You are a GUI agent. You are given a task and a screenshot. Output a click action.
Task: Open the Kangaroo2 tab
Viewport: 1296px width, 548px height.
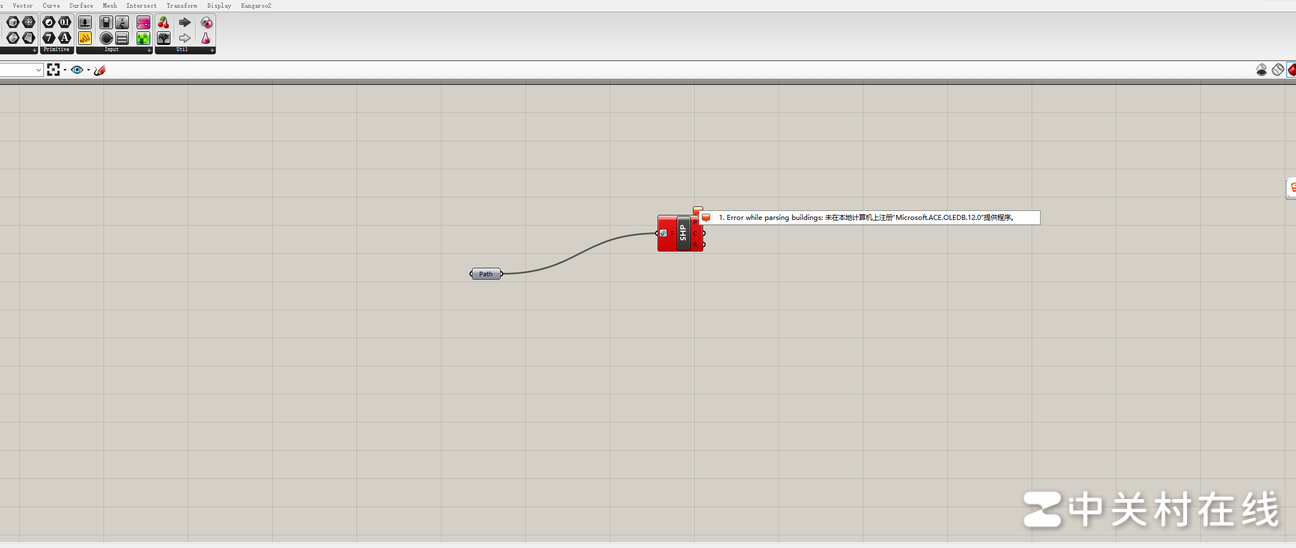(x=256, y=5)
